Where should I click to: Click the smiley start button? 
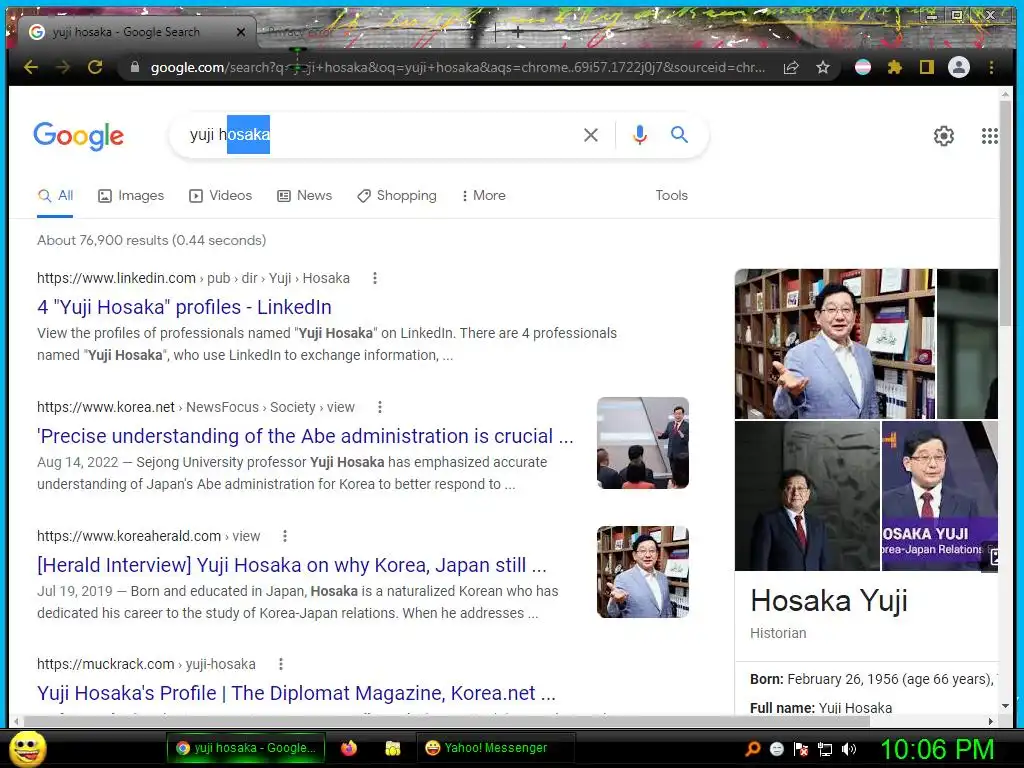[x=27, y=748]
